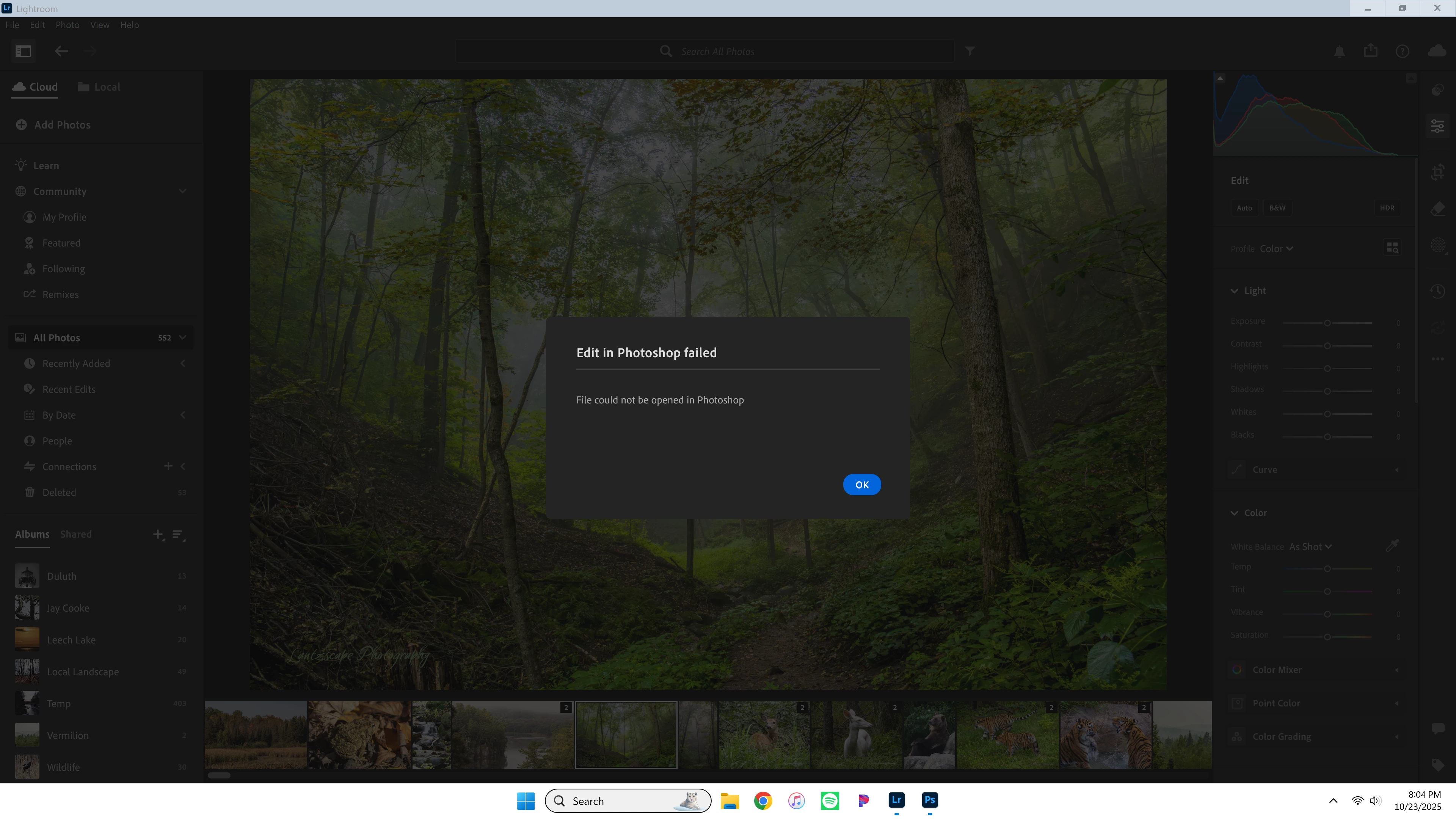1456x819 pixels.
Task: Toggle the left panel sidebar icon
Action: tap(23, 52)
